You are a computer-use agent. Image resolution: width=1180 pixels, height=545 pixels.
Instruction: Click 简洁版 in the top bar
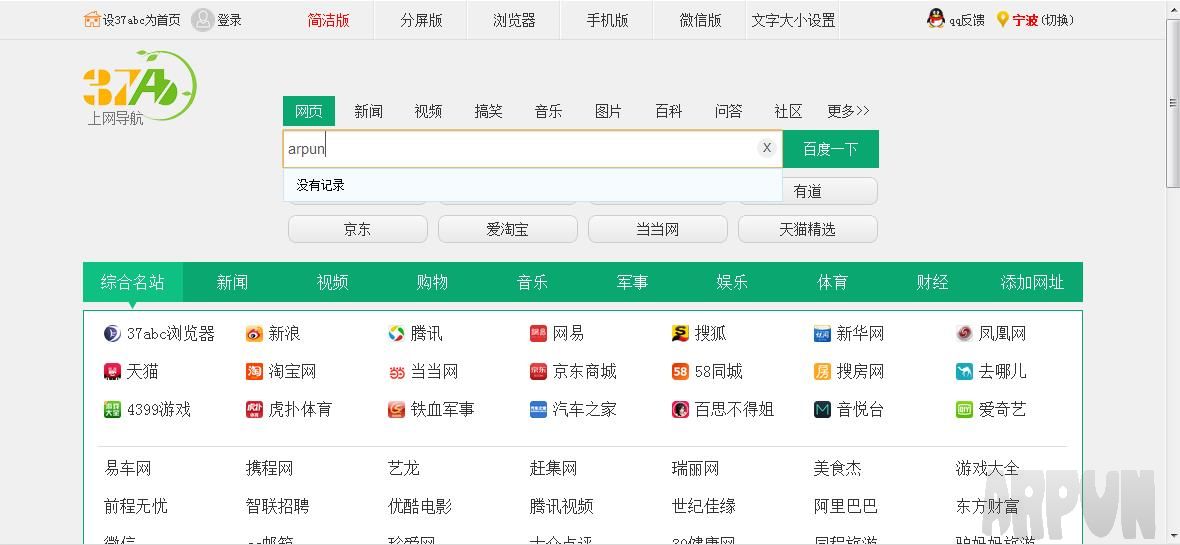329,20
